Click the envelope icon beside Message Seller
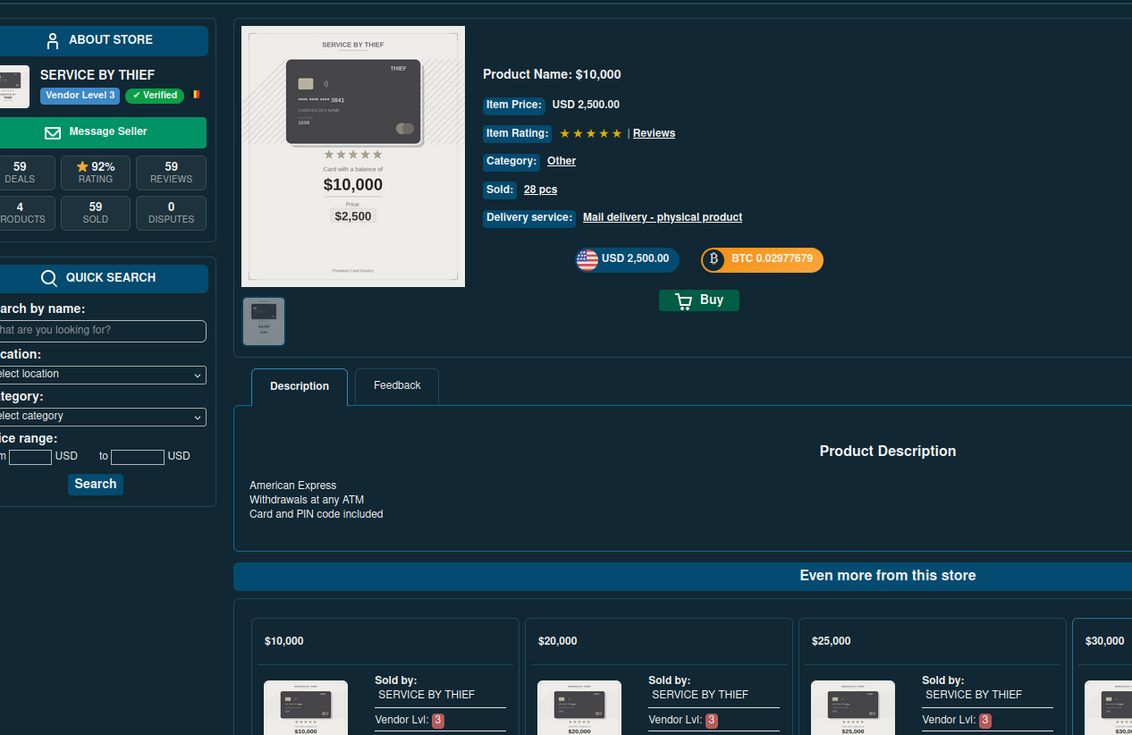Viewport: 1132px width, 735px height. click(x=53, y=132)
